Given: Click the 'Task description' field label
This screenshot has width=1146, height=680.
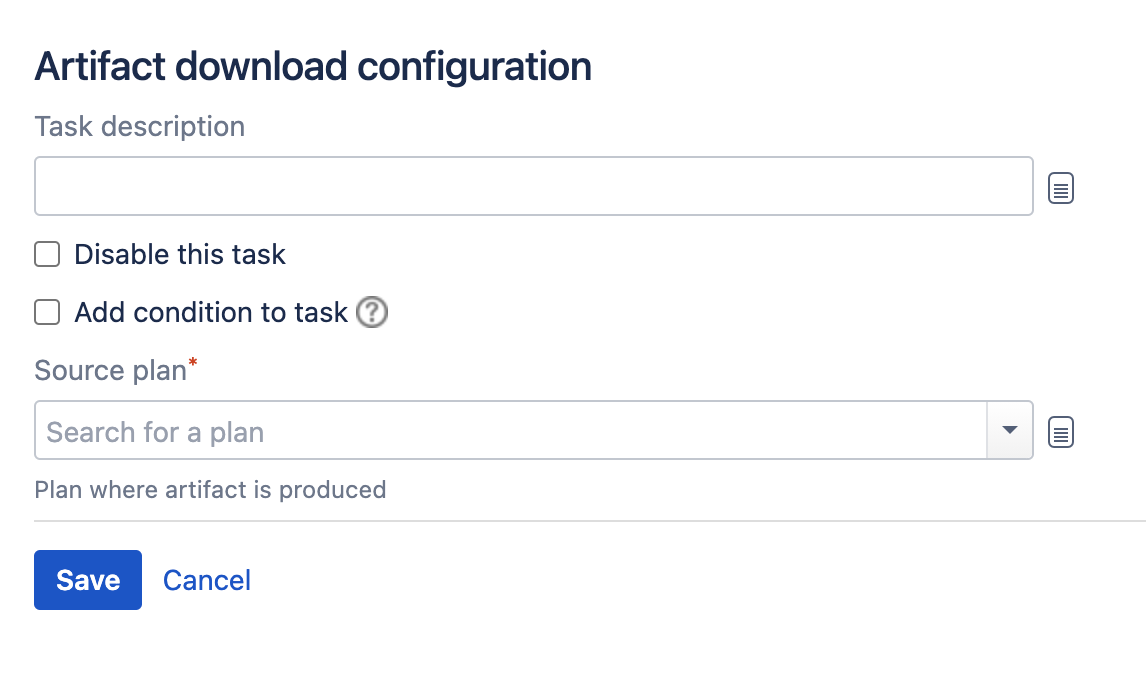Looking at the screenshot, I should [140, 126].
